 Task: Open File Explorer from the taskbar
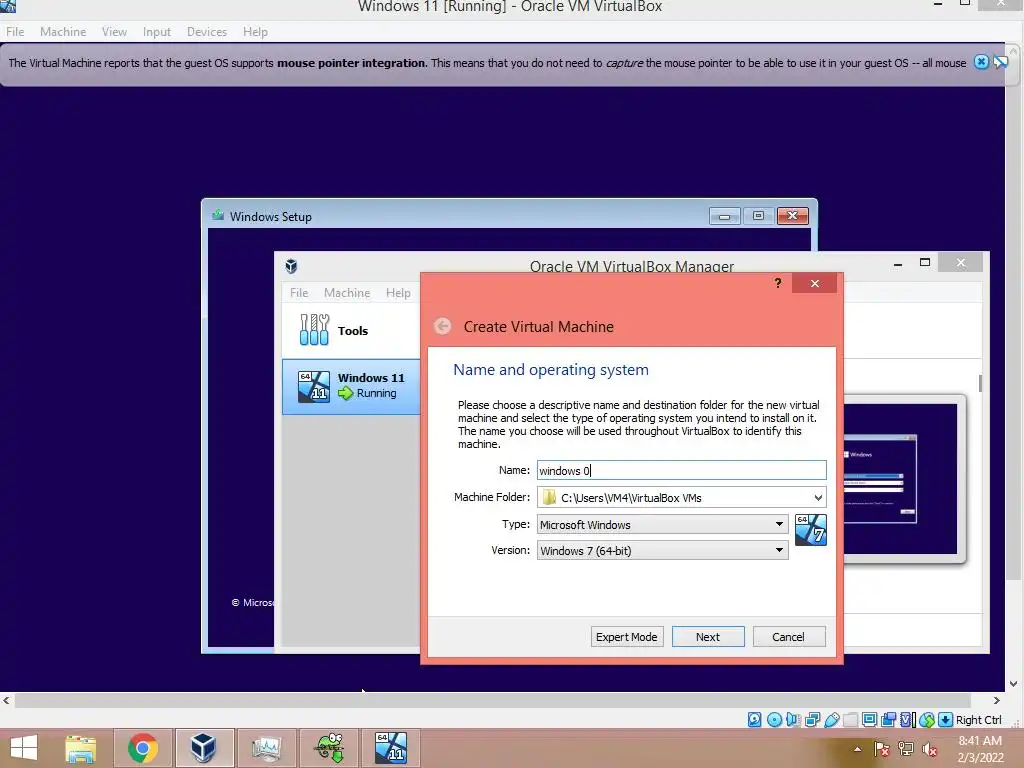81,748
